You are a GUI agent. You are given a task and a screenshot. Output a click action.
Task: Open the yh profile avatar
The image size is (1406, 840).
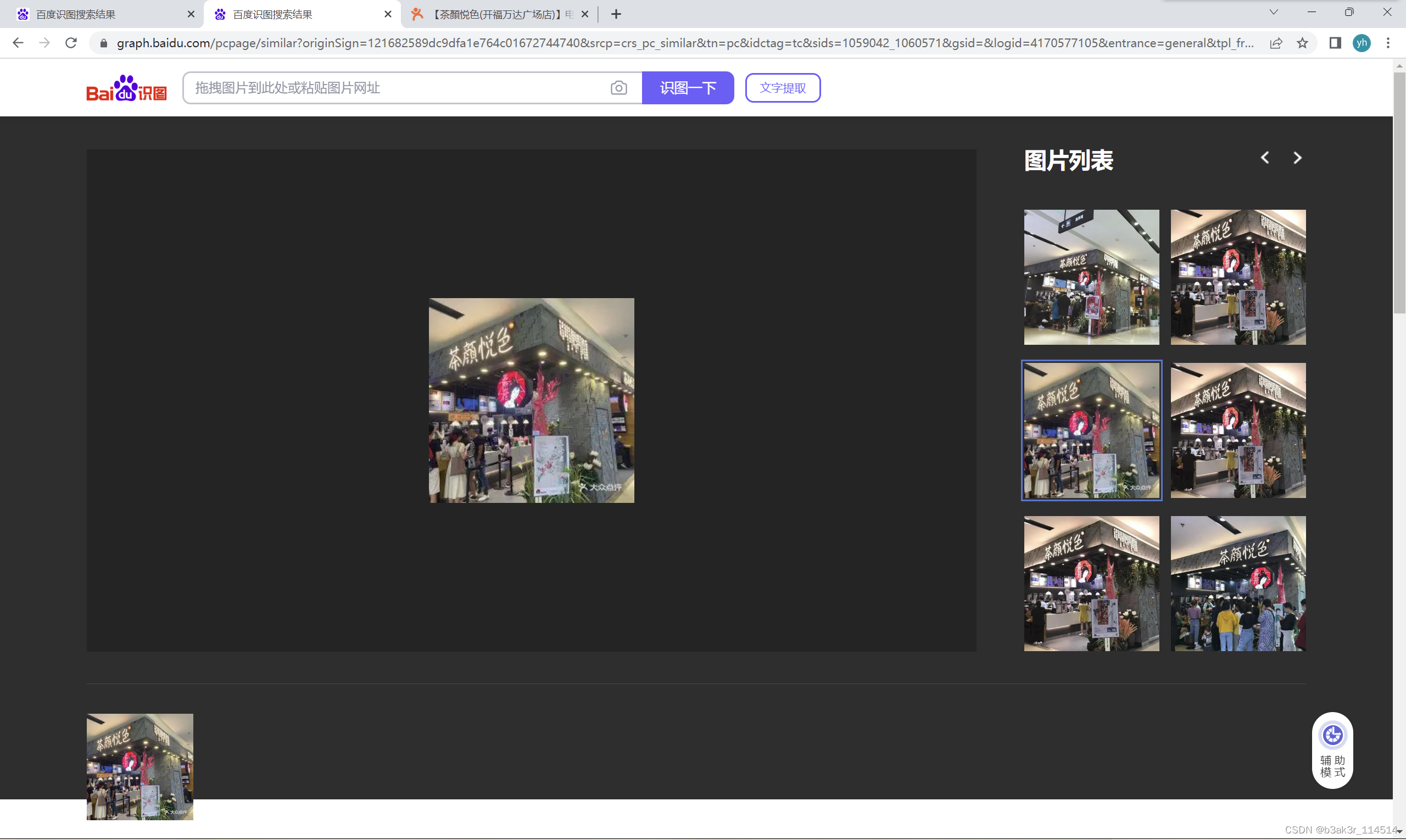coord(1362,43)
